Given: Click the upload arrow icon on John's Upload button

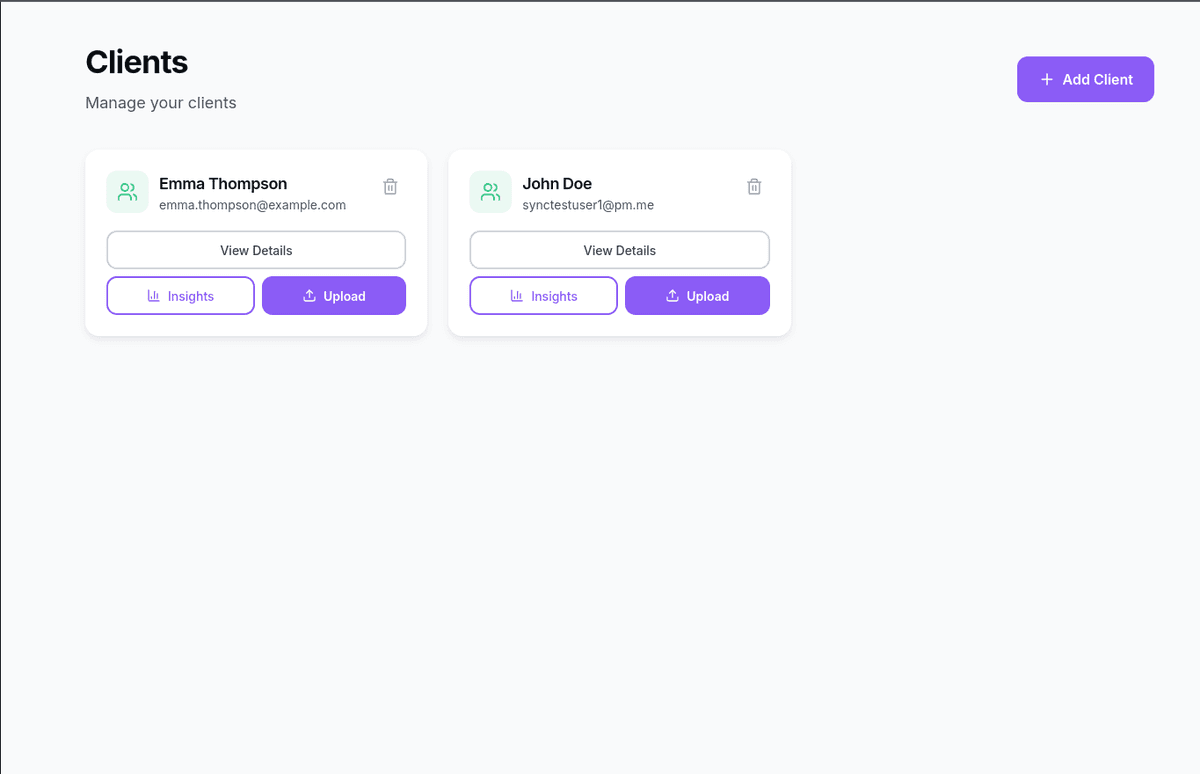Looking at the screenshot, I should (x=673, y=295).
